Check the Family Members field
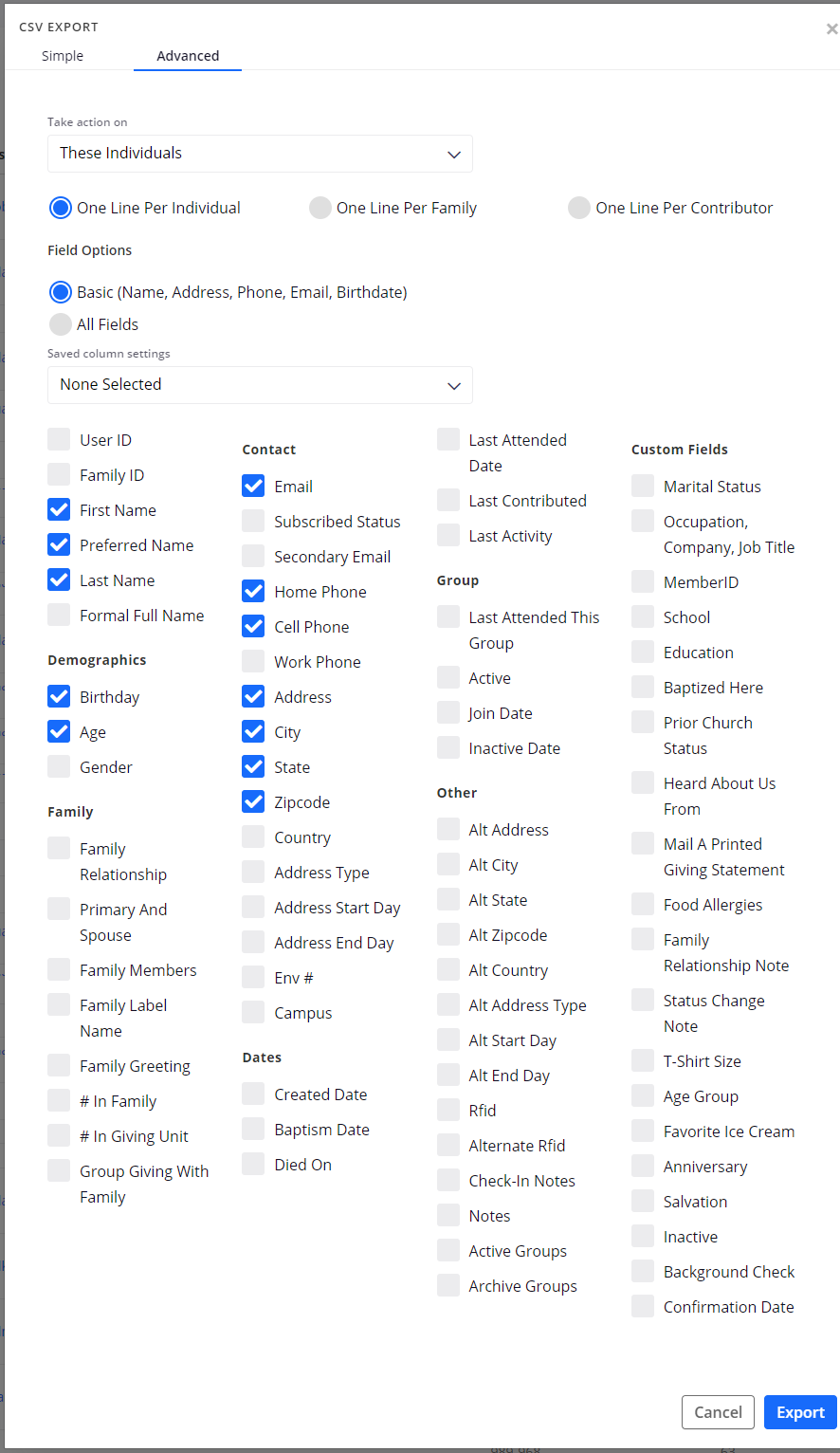This screenshot has width=840, height=1453. pyautogui.click(x=59, y=969)
